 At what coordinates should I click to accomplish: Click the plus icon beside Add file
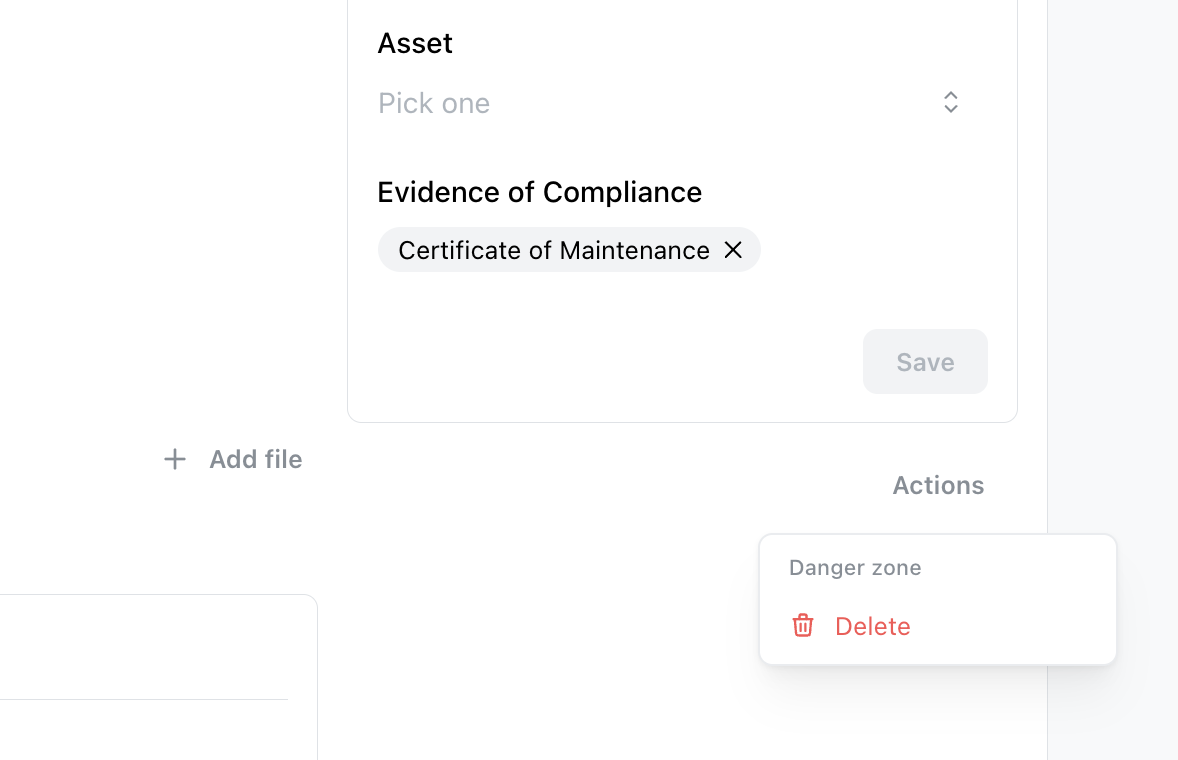(x=175, y=459)
